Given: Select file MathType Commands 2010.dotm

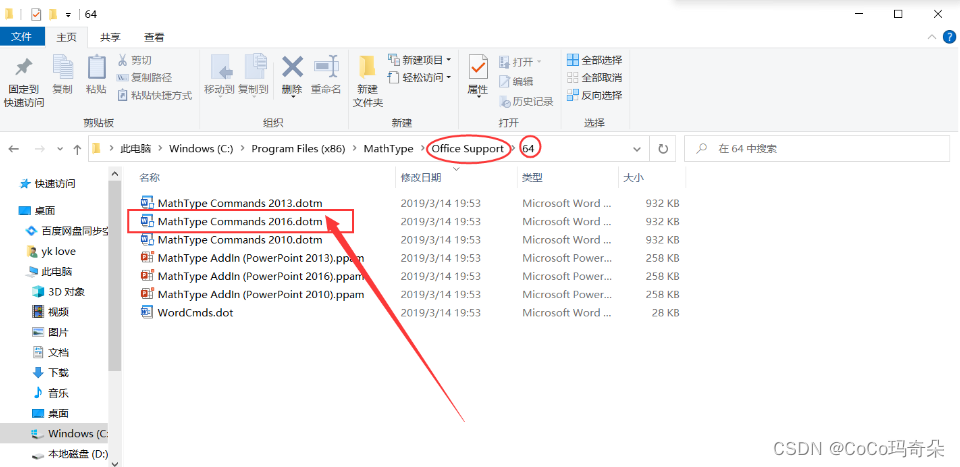Looking at the screenshot, I should point(240,239).
